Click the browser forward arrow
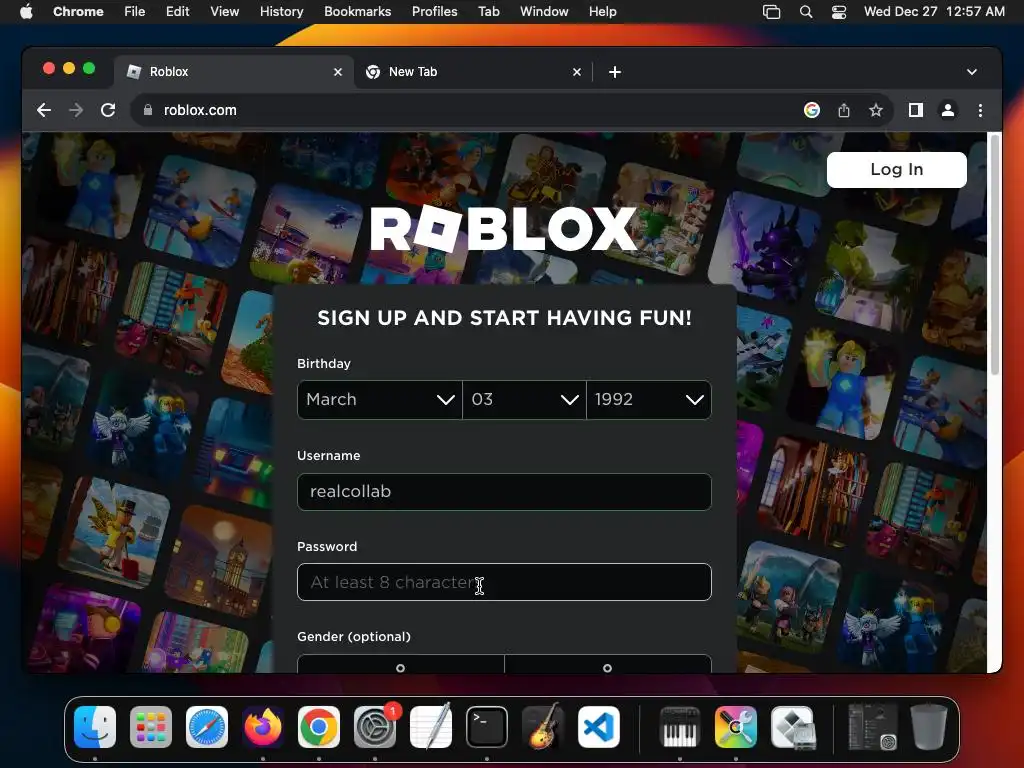 tap(76, 110)
